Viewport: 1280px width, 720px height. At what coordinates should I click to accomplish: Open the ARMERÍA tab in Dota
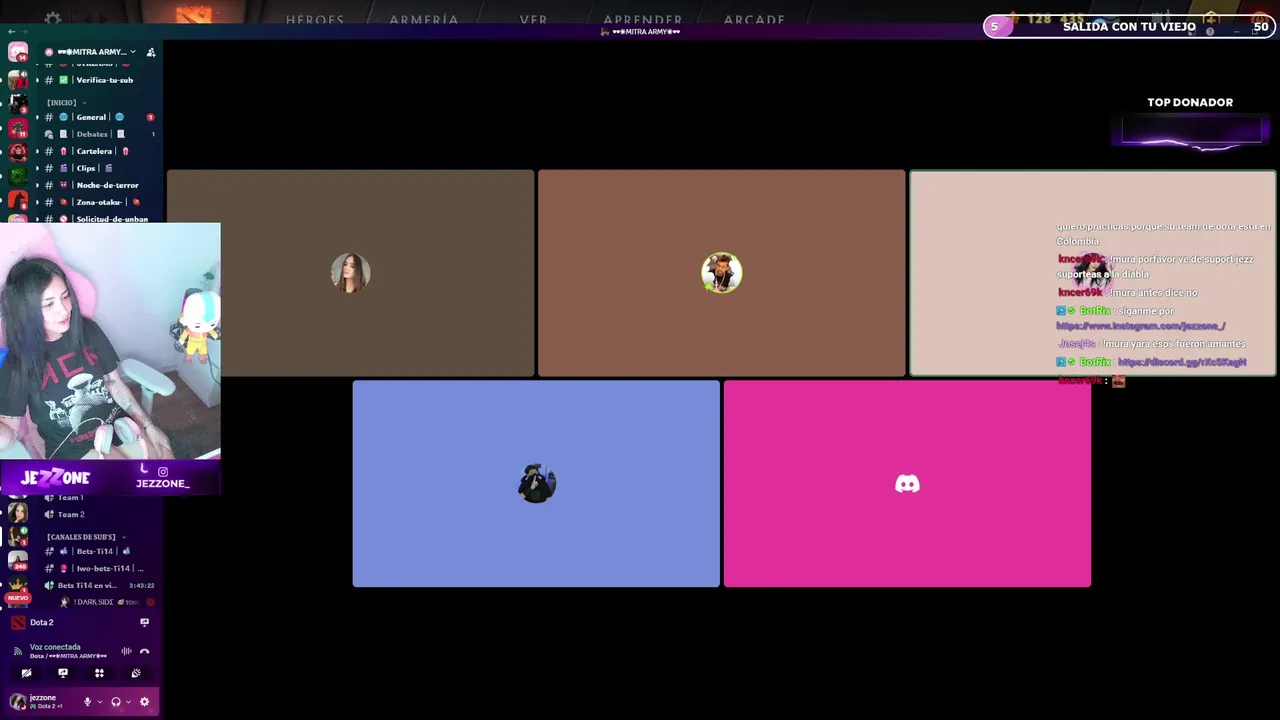pos(424,19)
